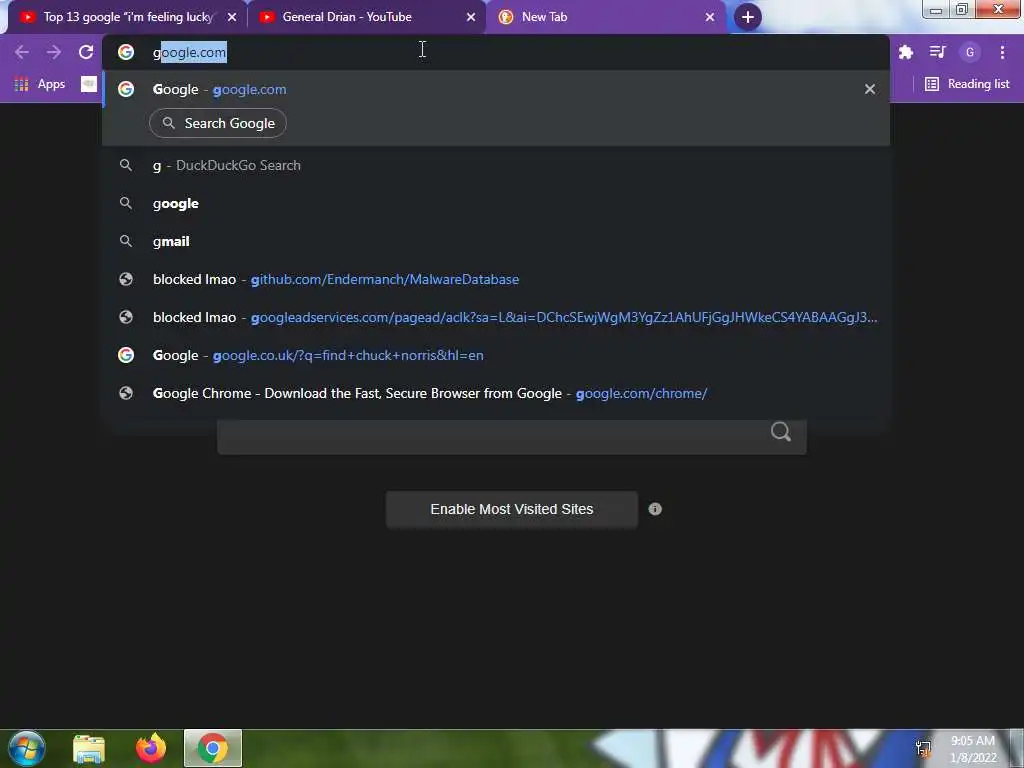Screen dimensions: 1024x768
Task: Open the googleadservices.com suggestion
Action: [x=496, y=317]
